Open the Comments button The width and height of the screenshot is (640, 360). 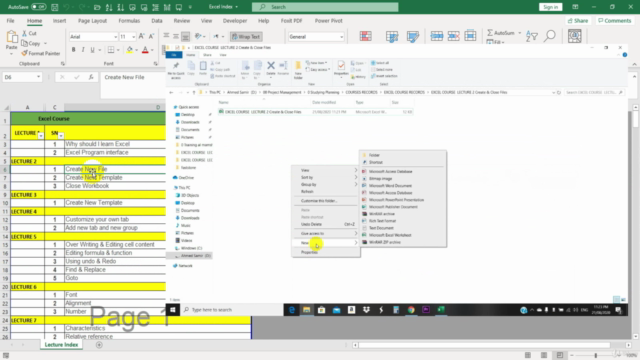(614, 20)
